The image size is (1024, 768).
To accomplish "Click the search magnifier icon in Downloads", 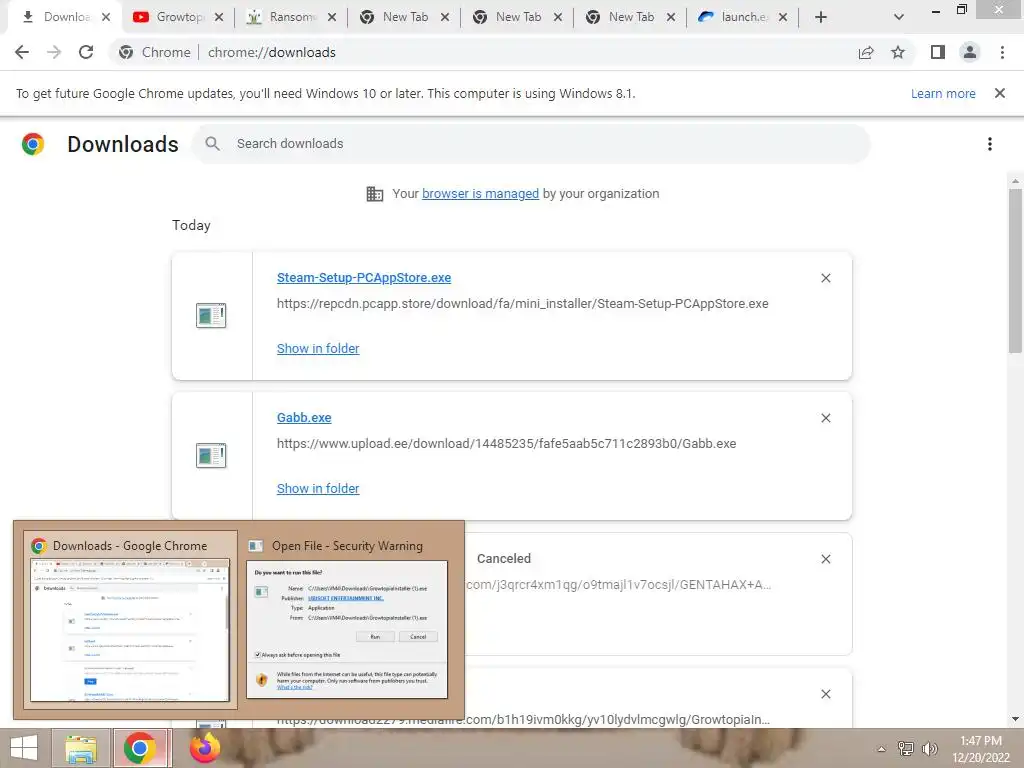I will coord(212,144).
